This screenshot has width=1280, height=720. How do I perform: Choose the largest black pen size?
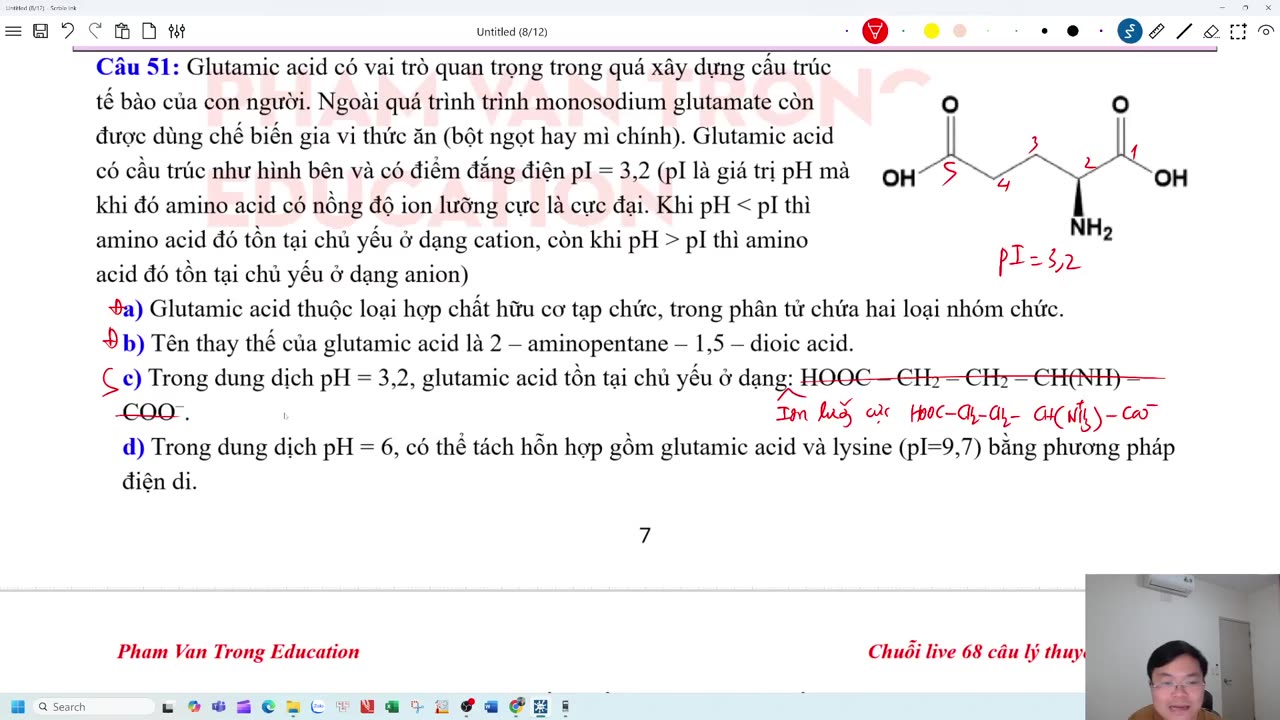click(x=1073, y=31)
